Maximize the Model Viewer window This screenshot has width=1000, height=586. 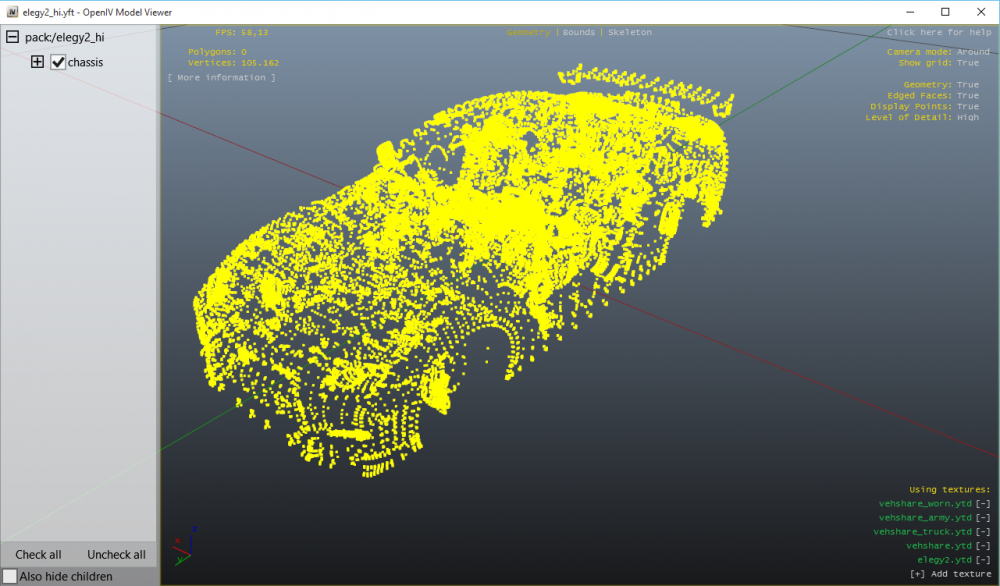(945, 12)
